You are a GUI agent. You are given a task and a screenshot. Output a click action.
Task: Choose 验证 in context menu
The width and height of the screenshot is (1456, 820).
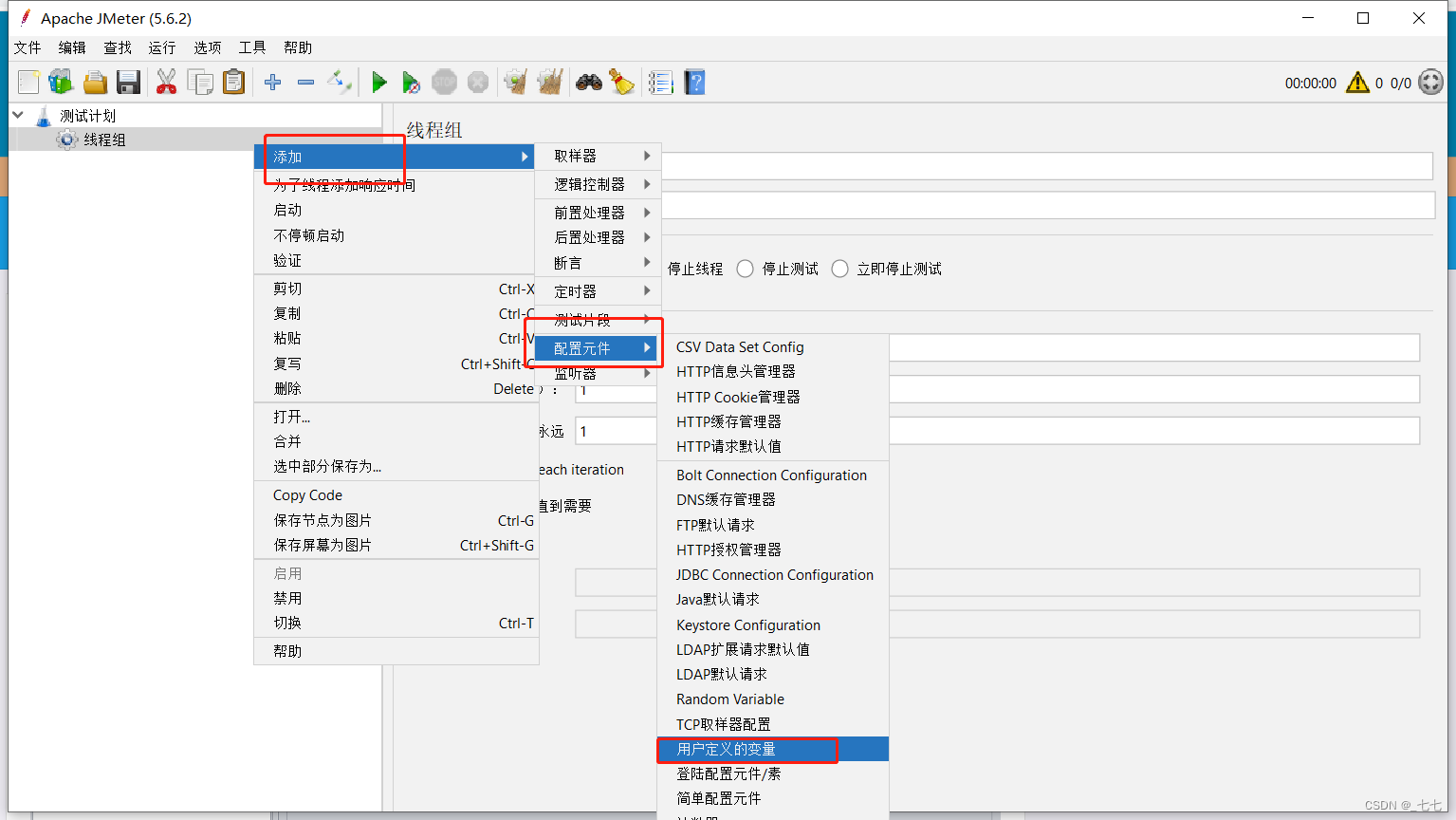396,260
